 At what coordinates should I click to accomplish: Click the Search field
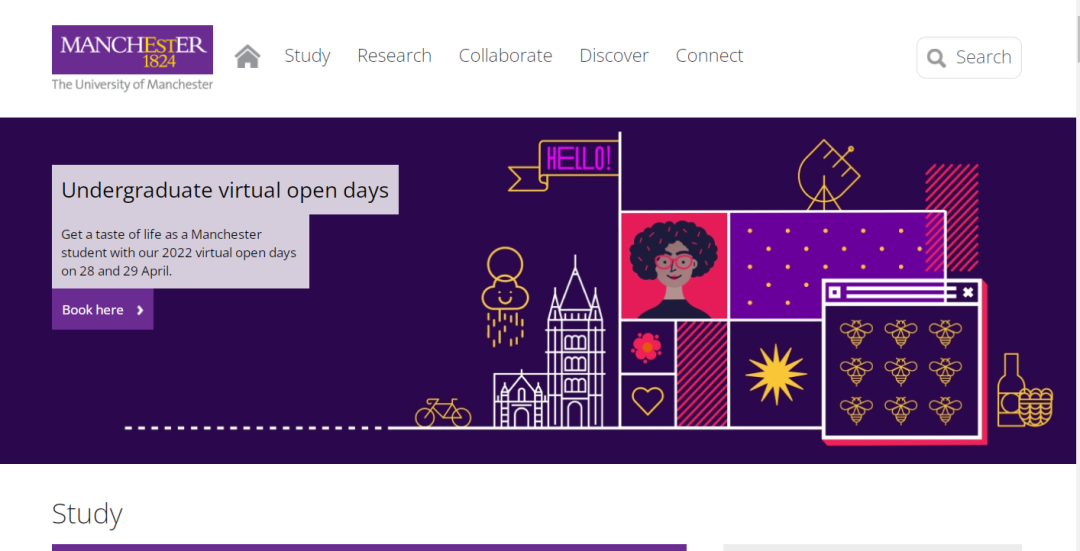968,58
